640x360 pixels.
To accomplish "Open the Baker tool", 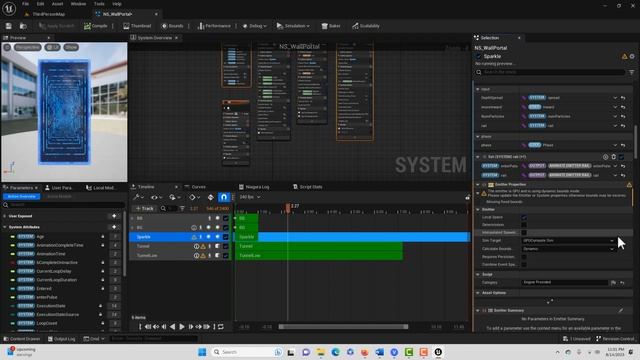I will click(331, 26).
